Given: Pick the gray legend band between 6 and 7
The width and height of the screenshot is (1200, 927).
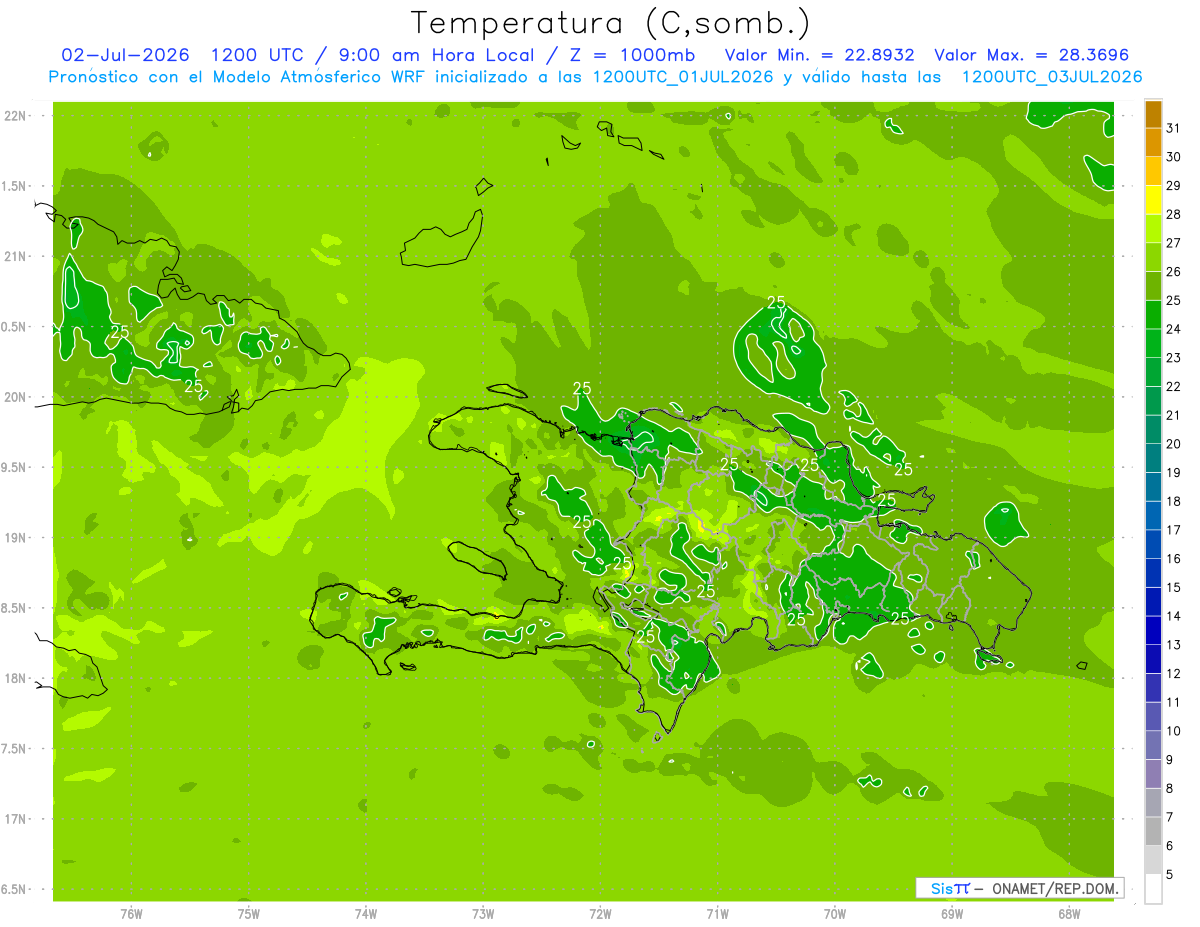Looking at the screenshot, I should [1153, 831].
